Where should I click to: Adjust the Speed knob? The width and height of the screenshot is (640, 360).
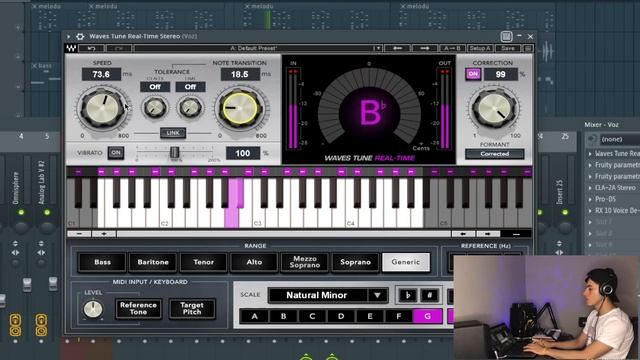click(x=102, y=109)
